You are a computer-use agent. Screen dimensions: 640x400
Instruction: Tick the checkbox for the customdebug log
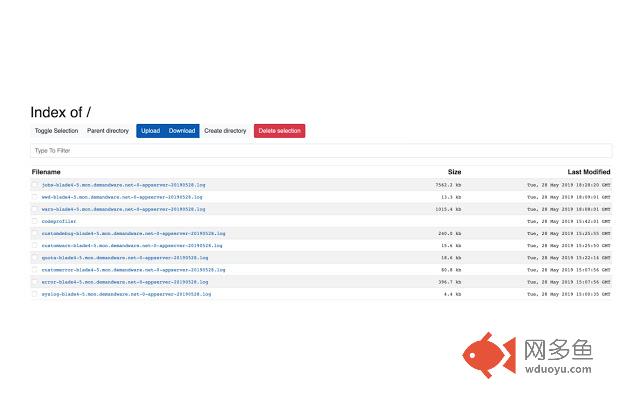[x=35, y=233]
